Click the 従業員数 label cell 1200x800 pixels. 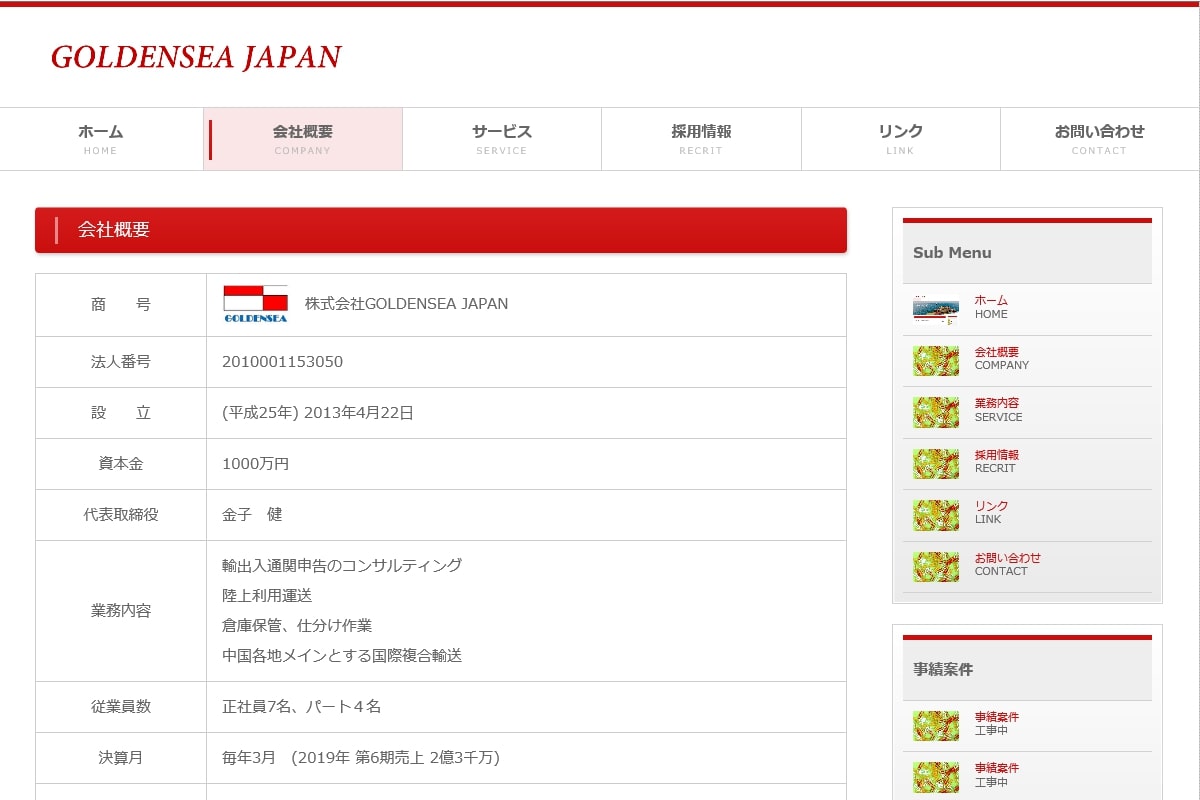click(x=121, y=707)
